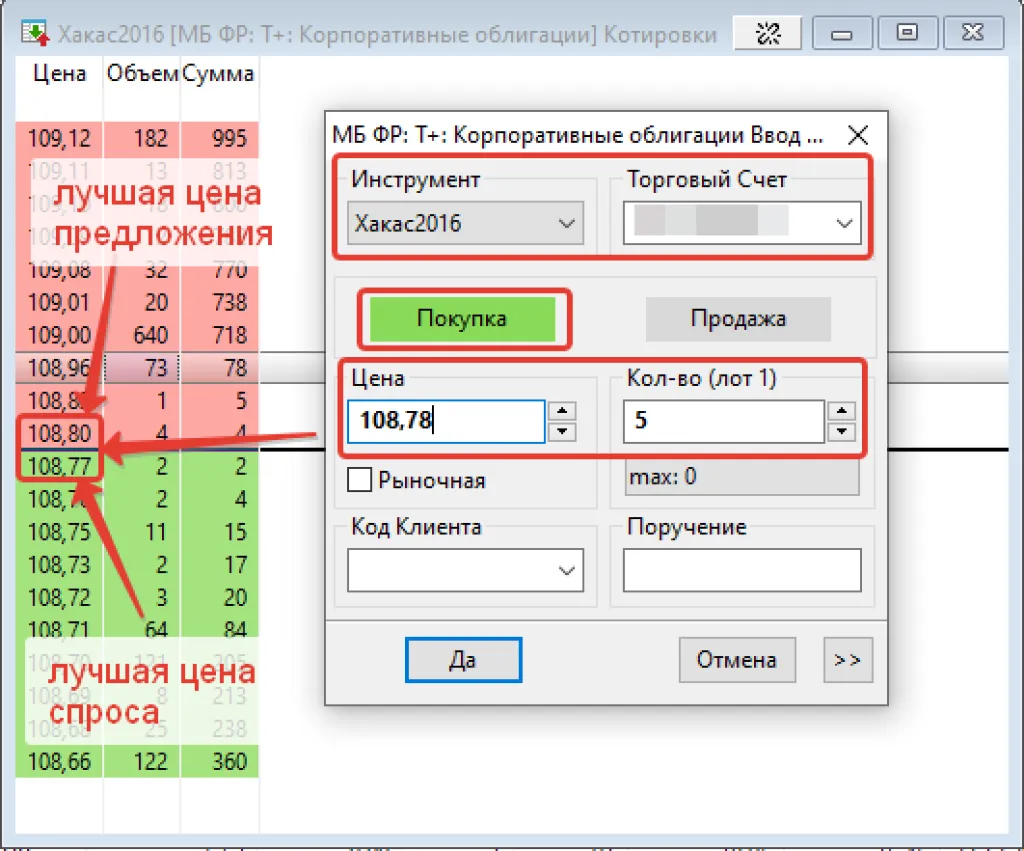The width and height of the screenshot is (1024, 851).
Task: Decrease price with the down arrow
Action: coord(564,431)
